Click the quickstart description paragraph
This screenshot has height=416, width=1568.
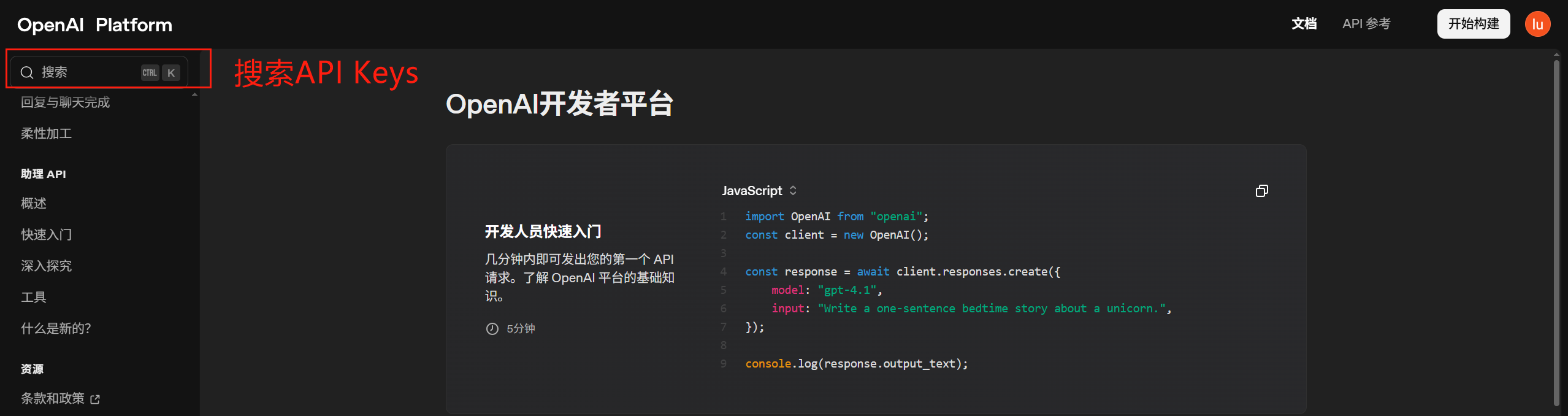click(x=579, y=278)
